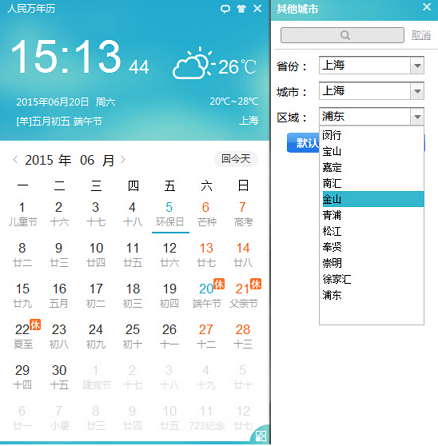Click the blue 默认 button

(x=303, y=143)
